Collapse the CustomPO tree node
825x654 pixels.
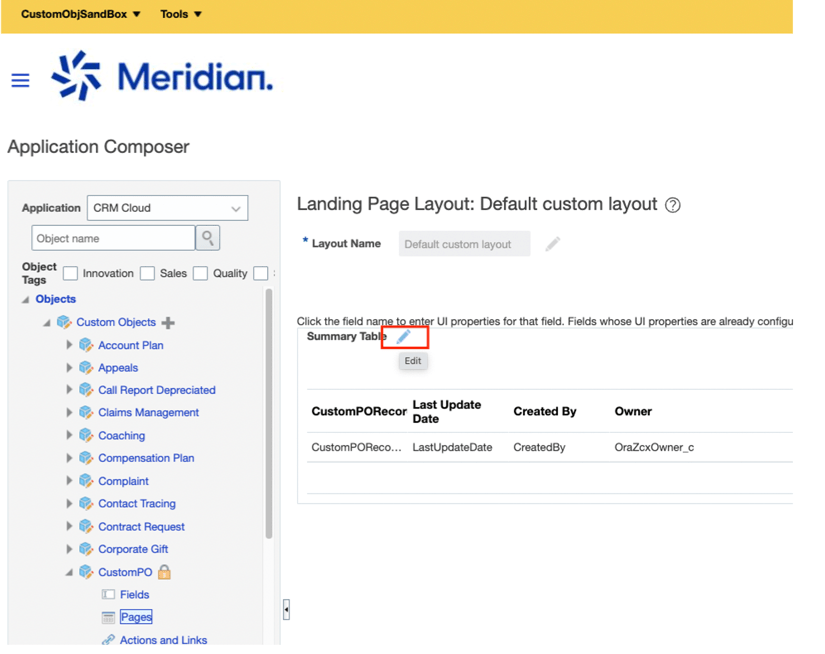click(x=69, y=572)
